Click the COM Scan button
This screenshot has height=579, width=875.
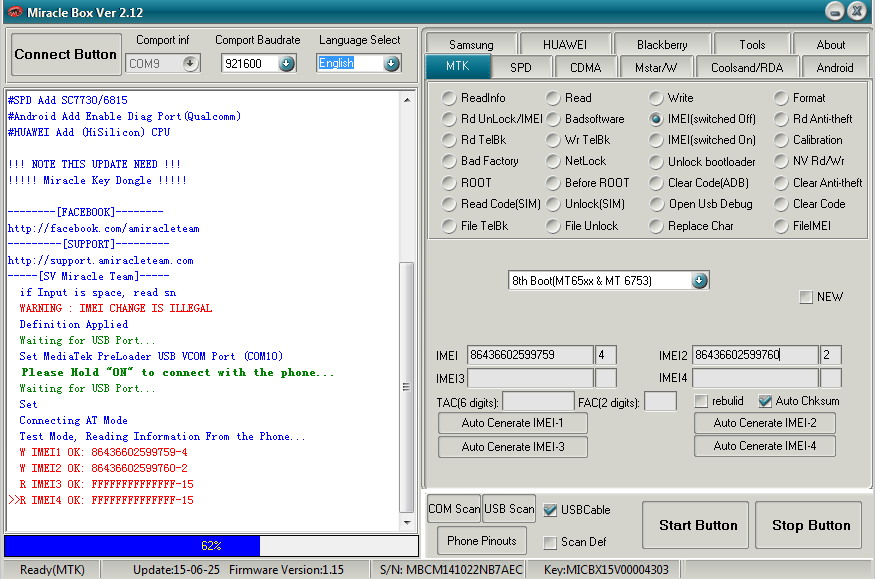454,509
